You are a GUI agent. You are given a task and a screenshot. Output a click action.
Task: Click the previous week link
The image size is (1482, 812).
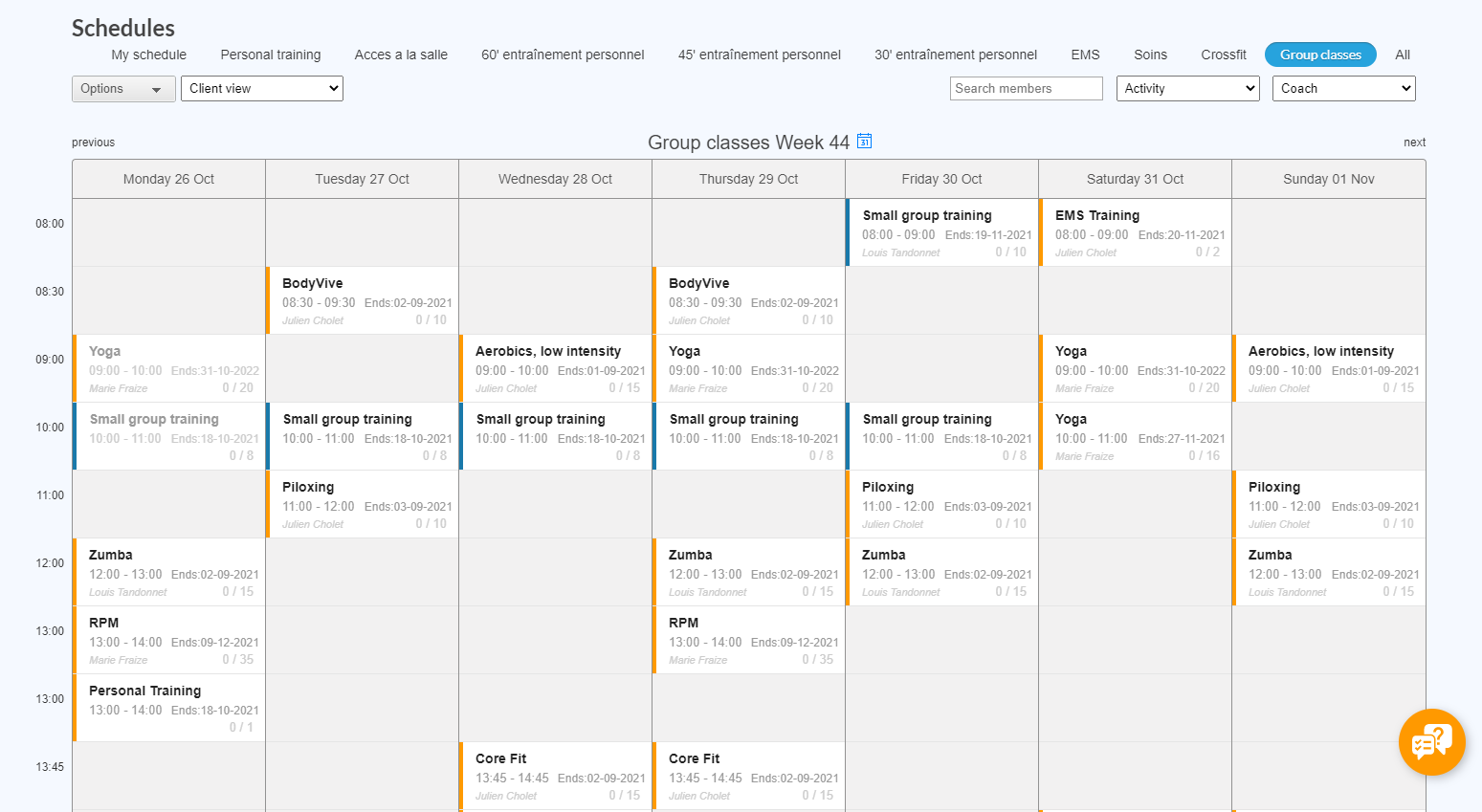(x=93, y=143)
